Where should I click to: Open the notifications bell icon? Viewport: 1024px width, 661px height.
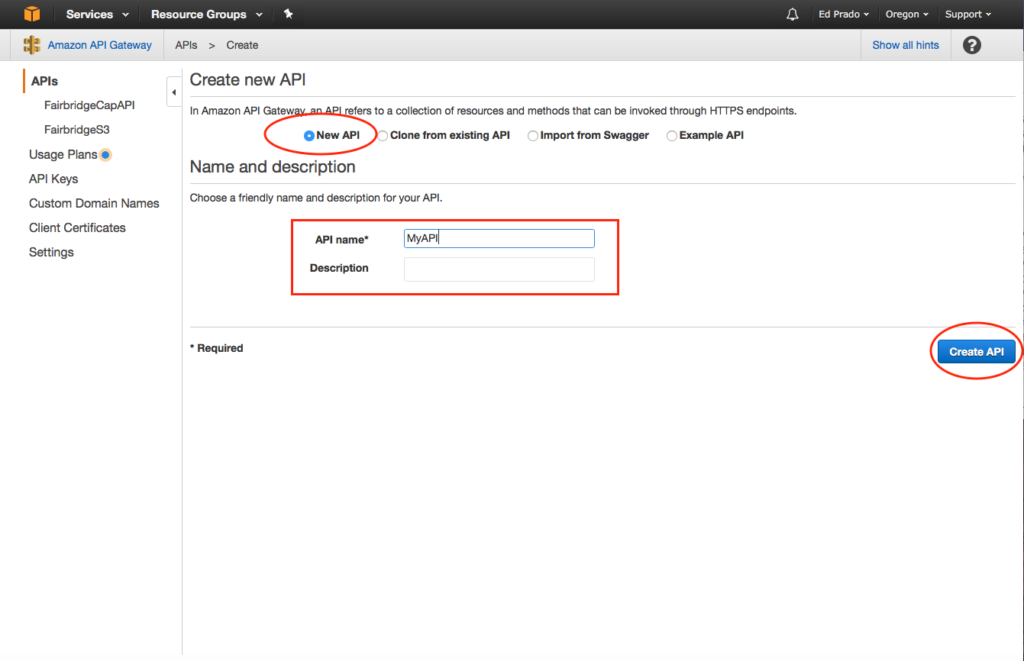pyautogui.click(x=793, y=14)
